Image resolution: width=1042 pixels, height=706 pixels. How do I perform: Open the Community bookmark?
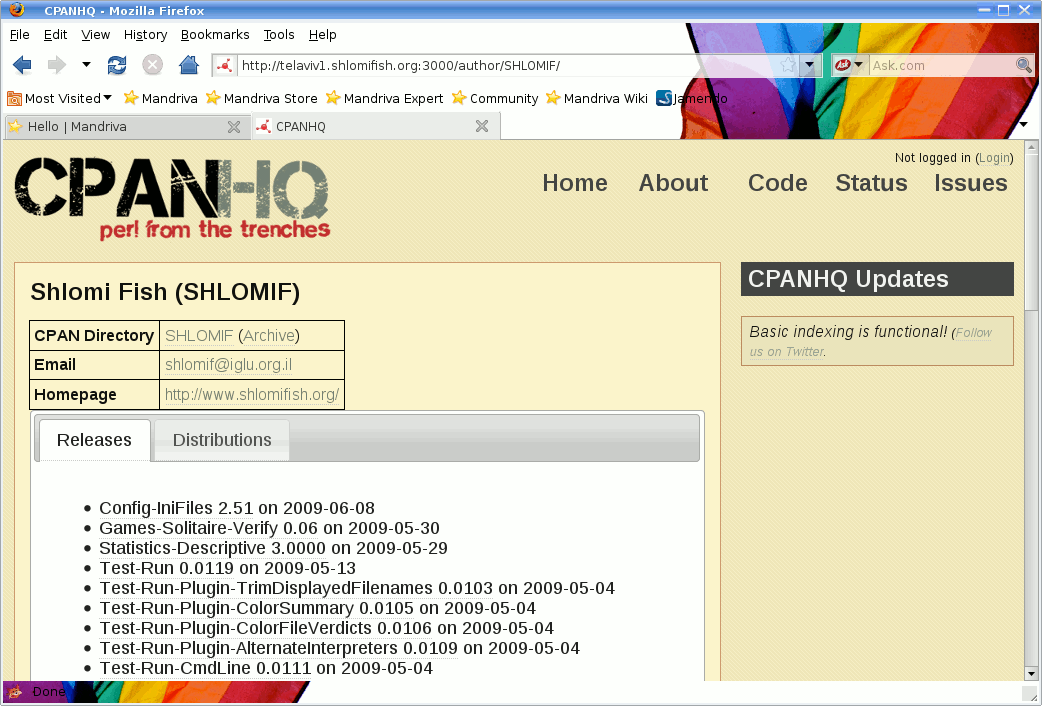tap(495, 98)
